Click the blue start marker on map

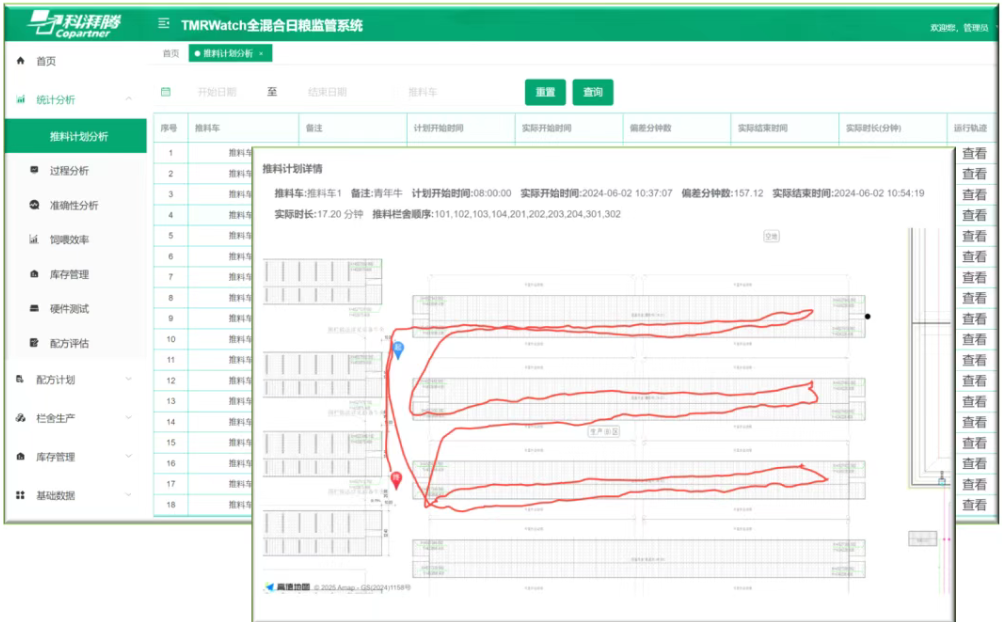coord(398,349)
